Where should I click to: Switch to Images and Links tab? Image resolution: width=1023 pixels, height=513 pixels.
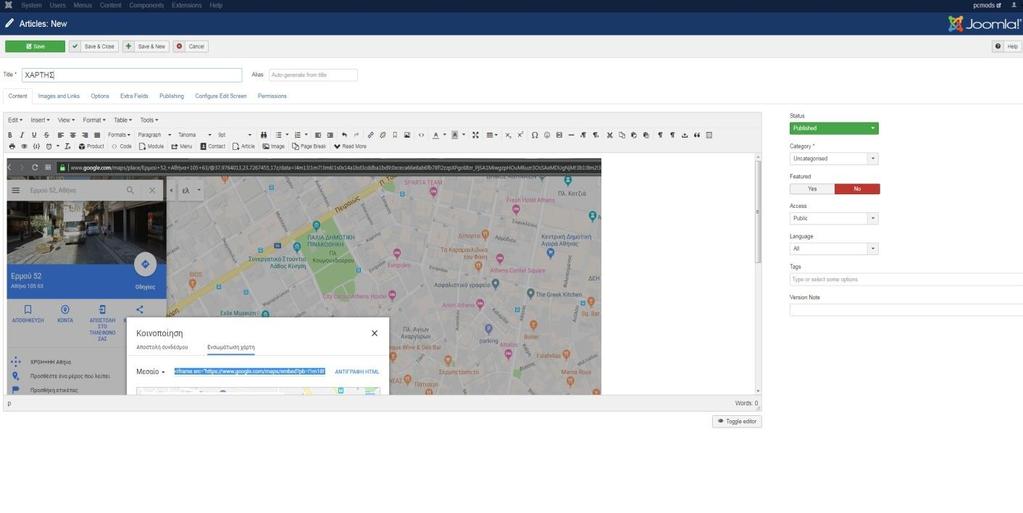(x=59, y=96)
